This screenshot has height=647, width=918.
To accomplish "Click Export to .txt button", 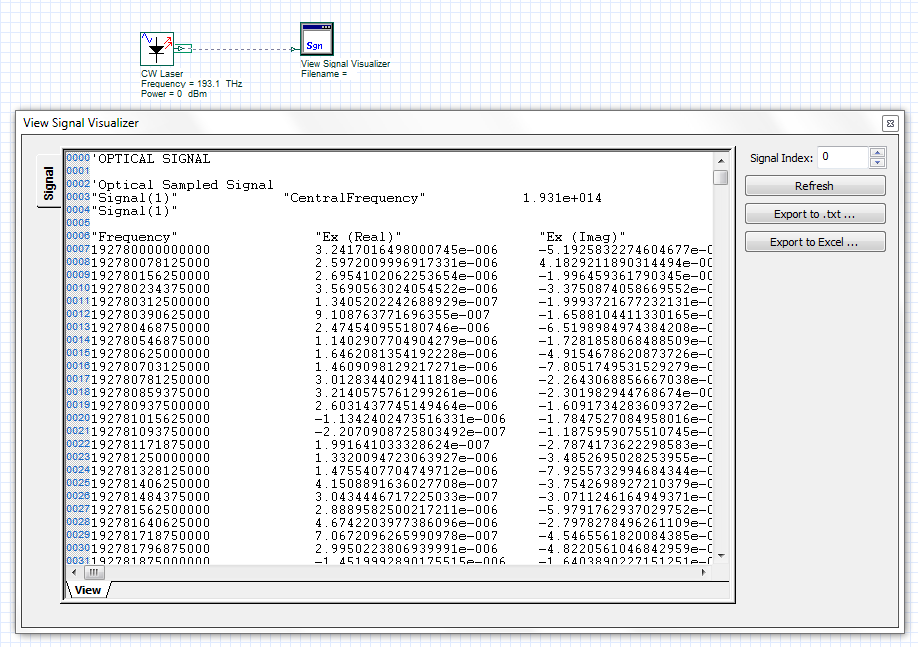I will (x=813, y=213).
